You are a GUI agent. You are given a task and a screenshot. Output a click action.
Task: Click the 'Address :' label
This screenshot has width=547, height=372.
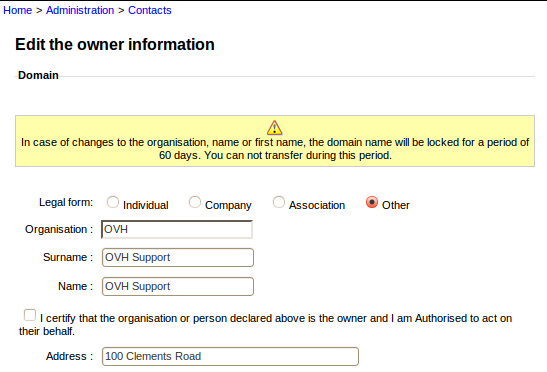(69, 356)
